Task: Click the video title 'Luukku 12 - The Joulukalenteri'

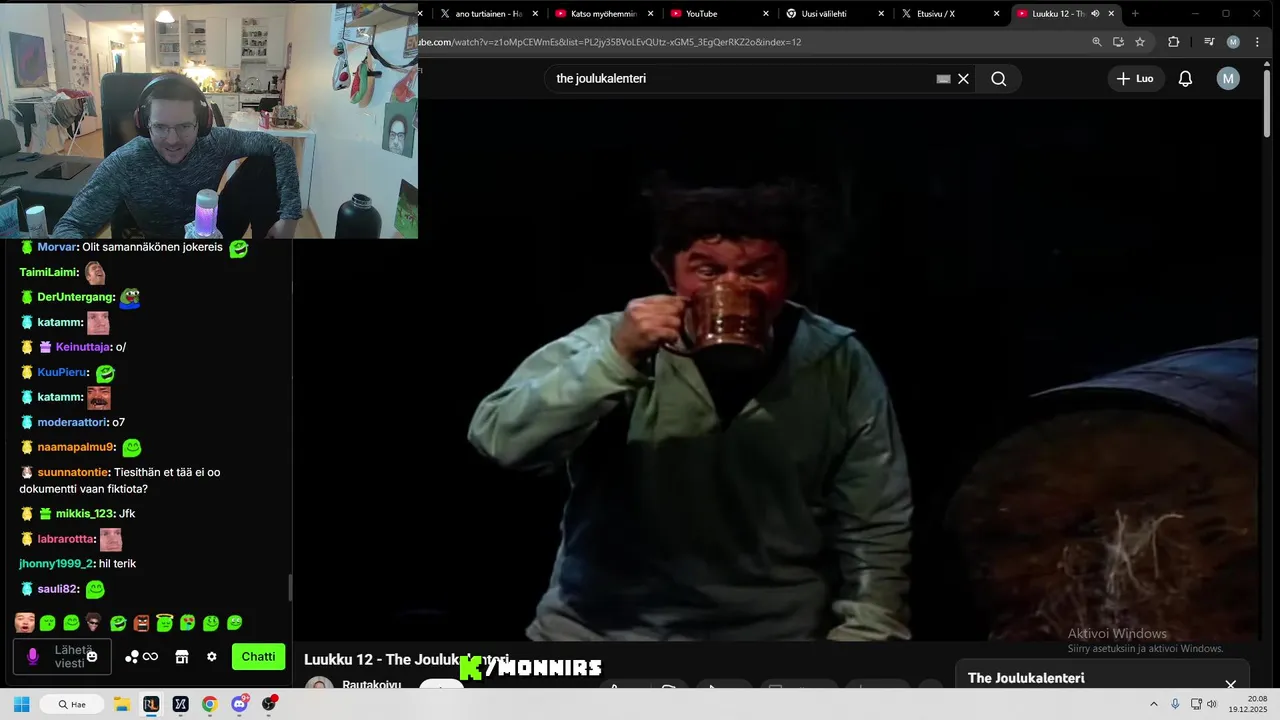Action: click(406, 659)
